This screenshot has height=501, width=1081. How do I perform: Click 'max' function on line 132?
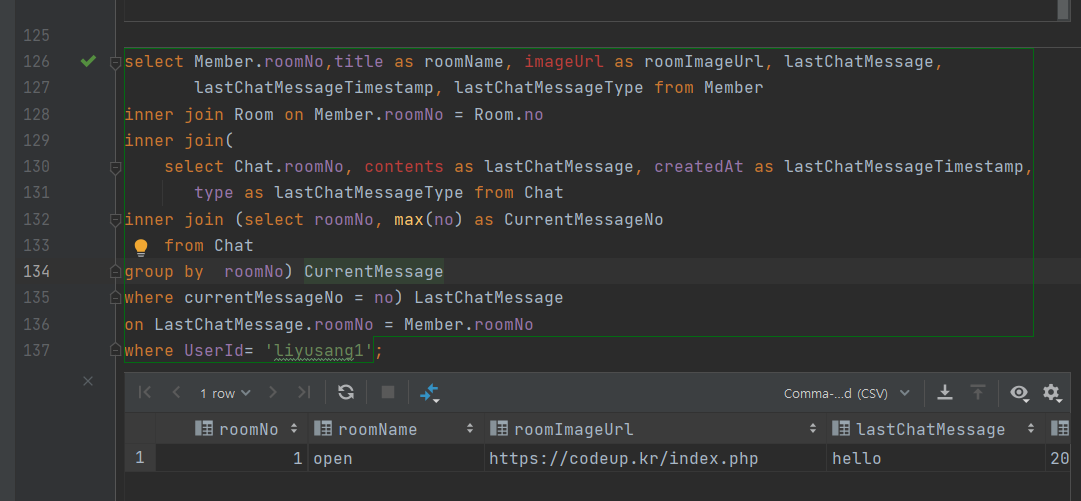coord(409,219)
